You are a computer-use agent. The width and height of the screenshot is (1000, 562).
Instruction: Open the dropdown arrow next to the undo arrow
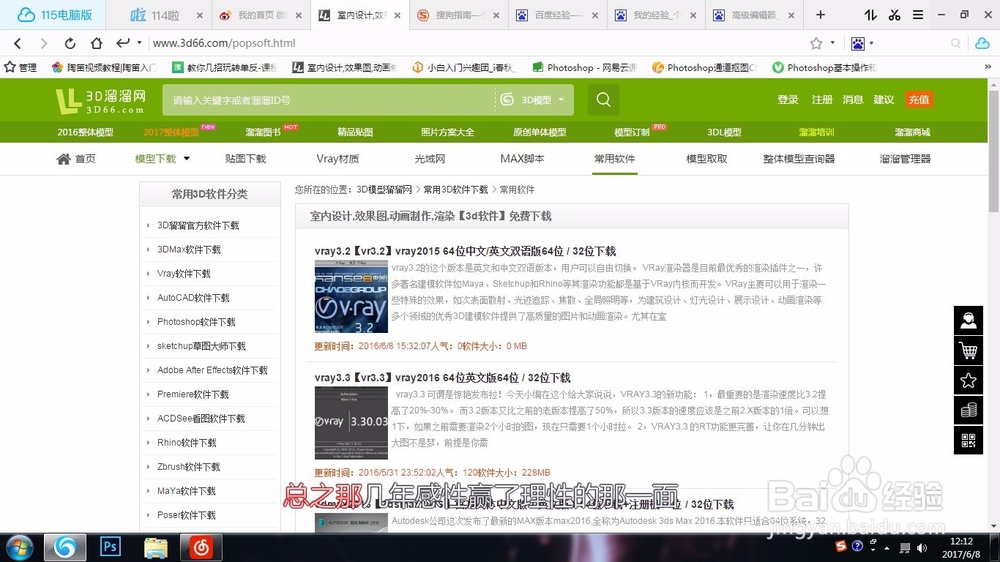point(139,43)
